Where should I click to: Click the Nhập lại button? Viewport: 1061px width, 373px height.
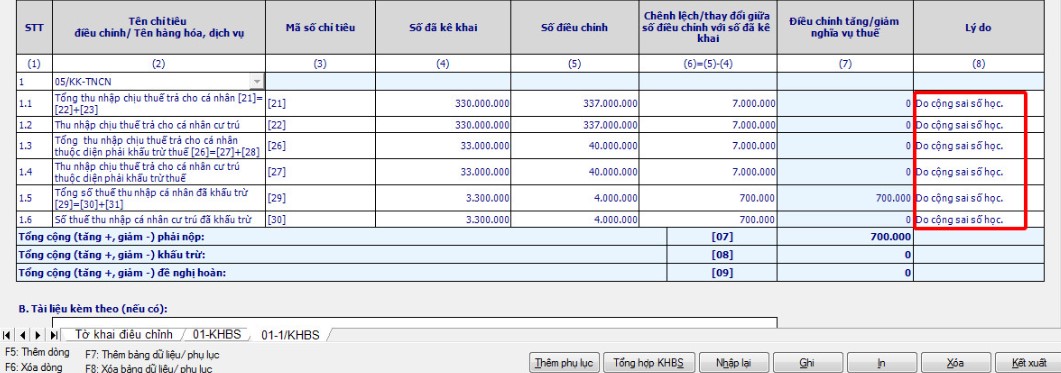733,363
